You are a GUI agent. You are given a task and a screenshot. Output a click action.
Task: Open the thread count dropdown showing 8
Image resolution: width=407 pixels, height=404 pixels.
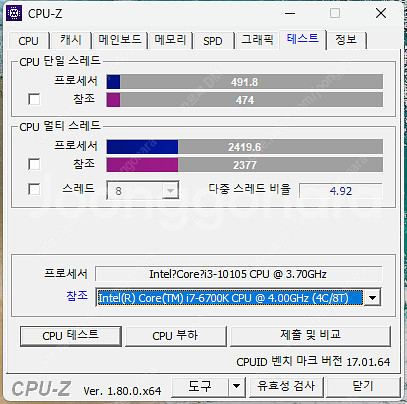[x=143, y=190]
